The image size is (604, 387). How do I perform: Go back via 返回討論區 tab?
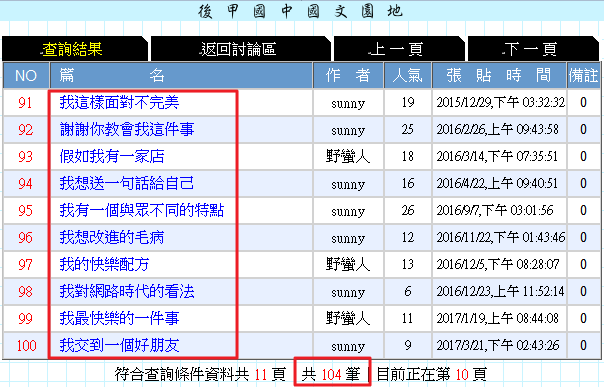238,49
